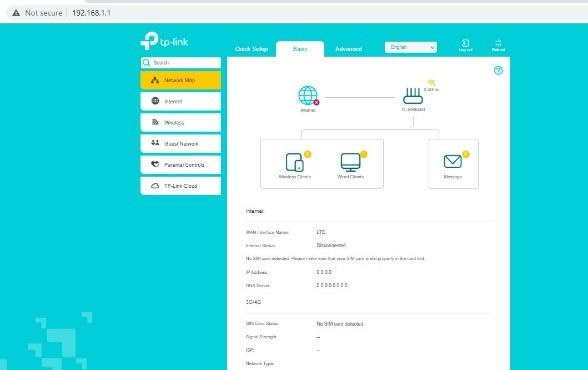Click the Log out icon
Image resolution: width=588 pixels, height=370 pixels.
coord(465,45)
